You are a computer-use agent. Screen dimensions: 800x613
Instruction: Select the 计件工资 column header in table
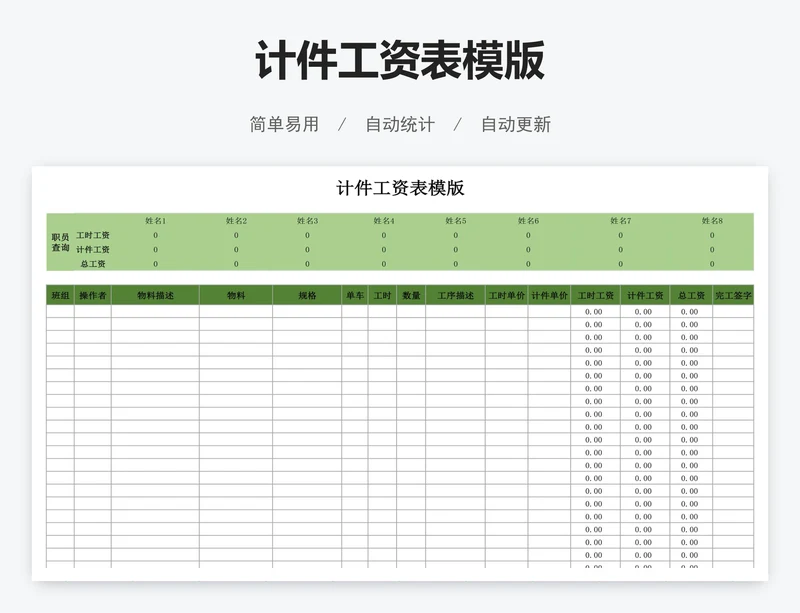645,295
